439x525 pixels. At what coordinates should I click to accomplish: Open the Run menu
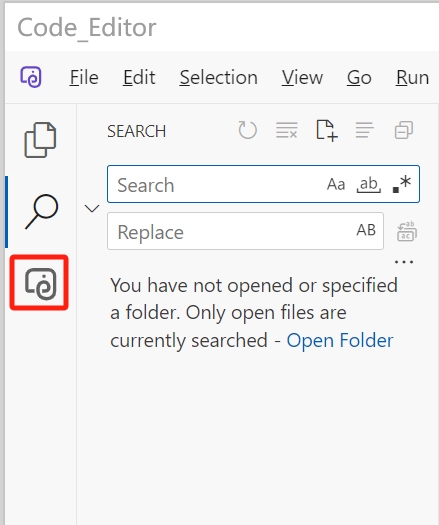413,78
